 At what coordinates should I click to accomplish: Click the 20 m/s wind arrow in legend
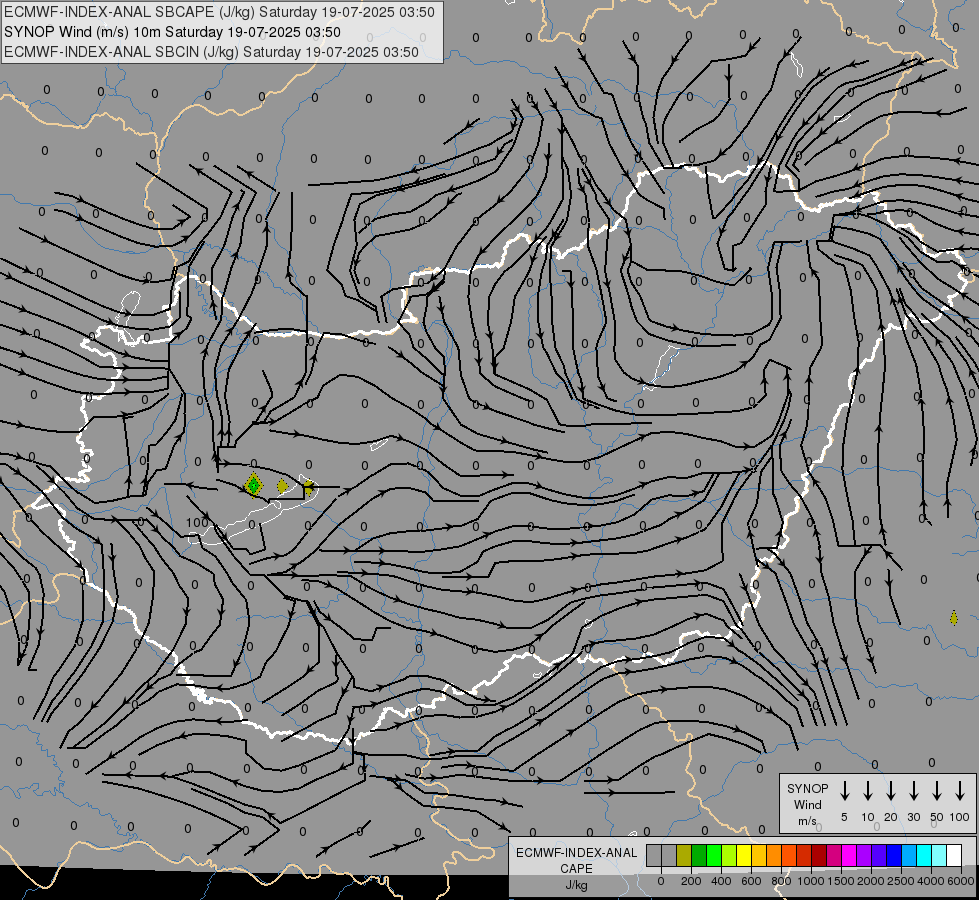coord(890,790)
